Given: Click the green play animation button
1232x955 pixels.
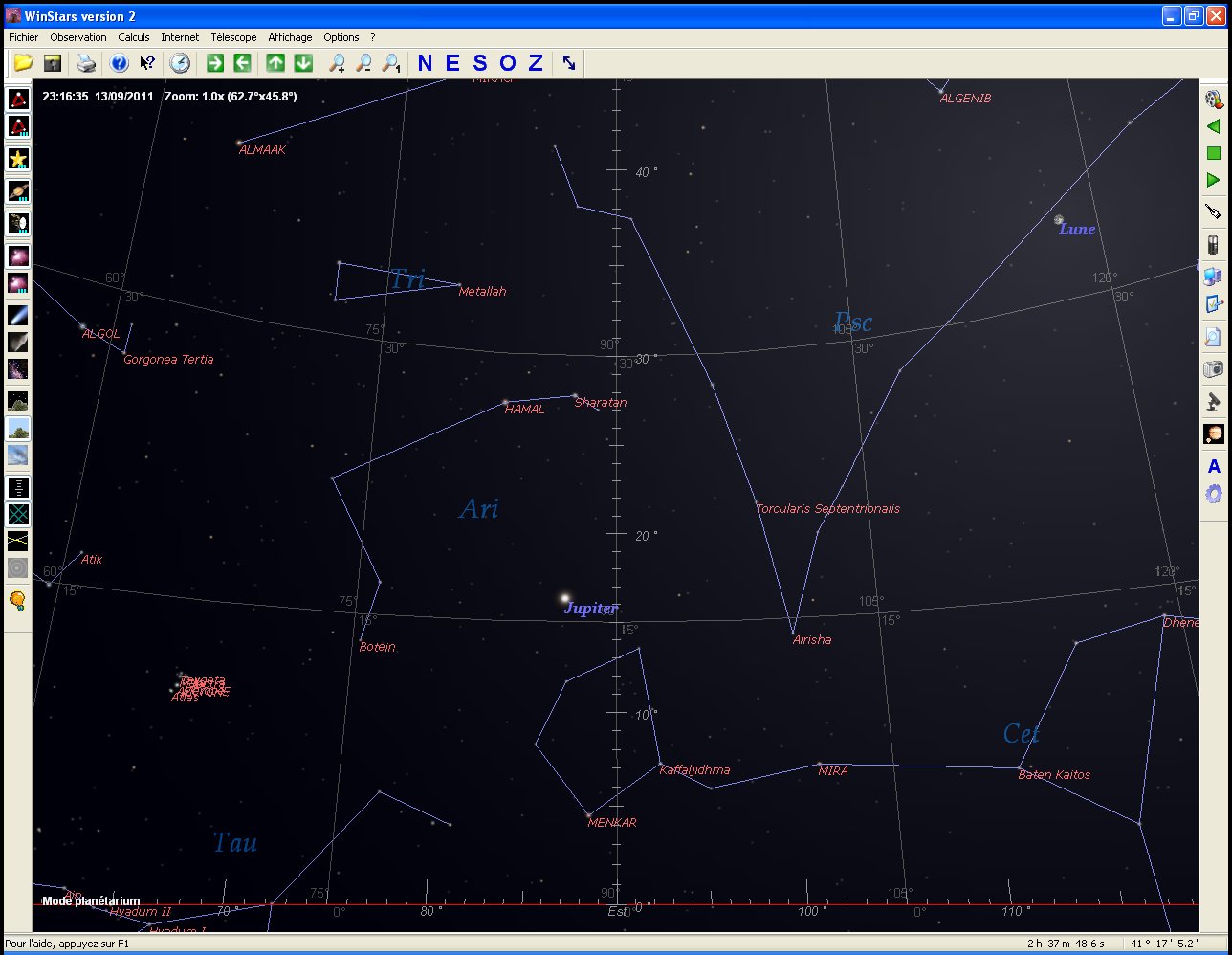Looking at the screenshot, I should pos(1213,180).
